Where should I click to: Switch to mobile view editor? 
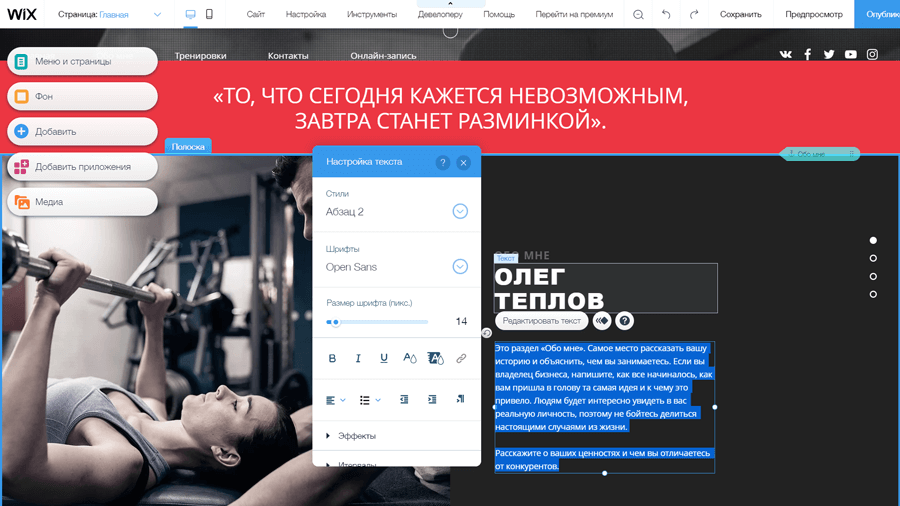click(x=209, y=14)
